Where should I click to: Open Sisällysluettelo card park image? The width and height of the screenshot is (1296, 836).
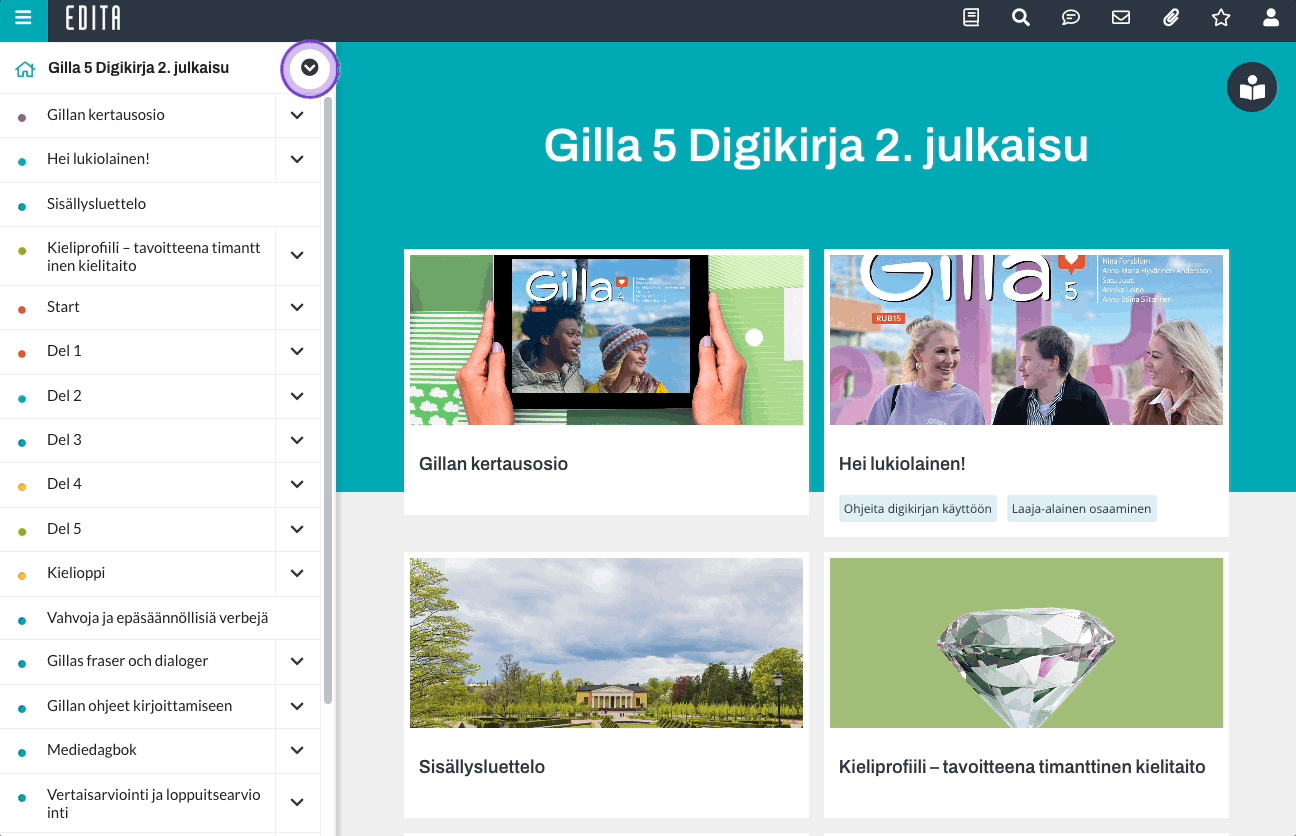[x=606, y=643]
